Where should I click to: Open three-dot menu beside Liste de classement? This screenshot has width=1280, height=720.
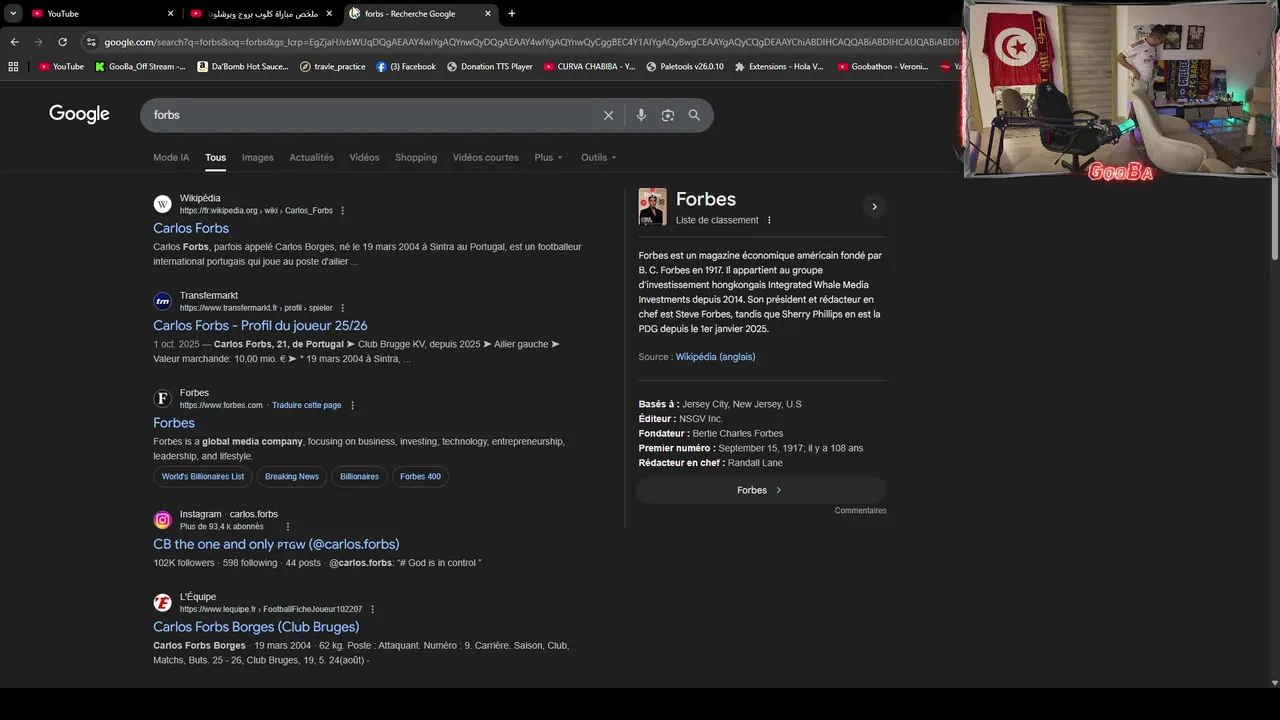(x=769, y=220)
